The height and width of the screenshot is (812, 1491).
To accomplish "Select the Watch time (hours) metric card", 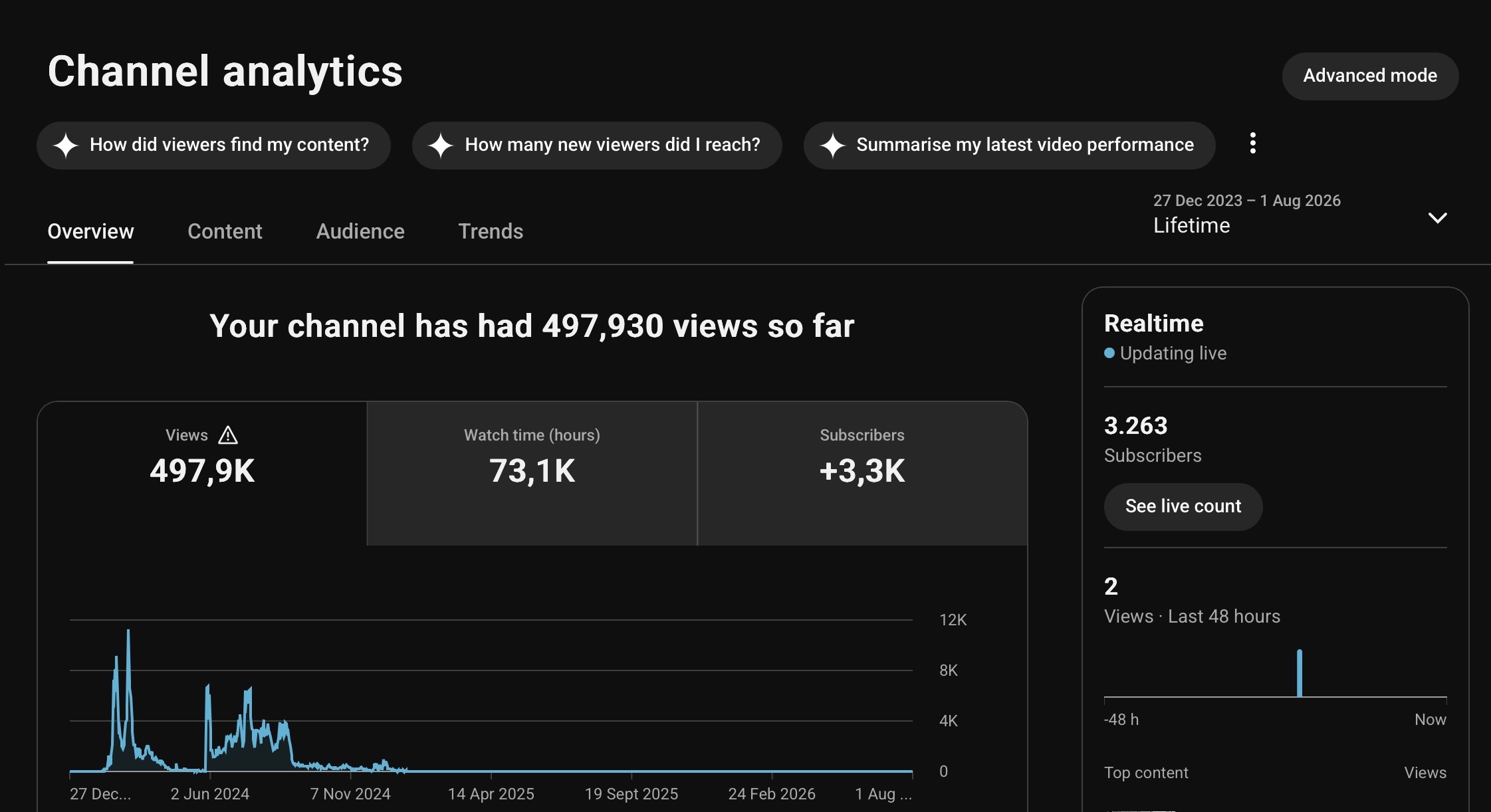I will click(x=532, y=473).
